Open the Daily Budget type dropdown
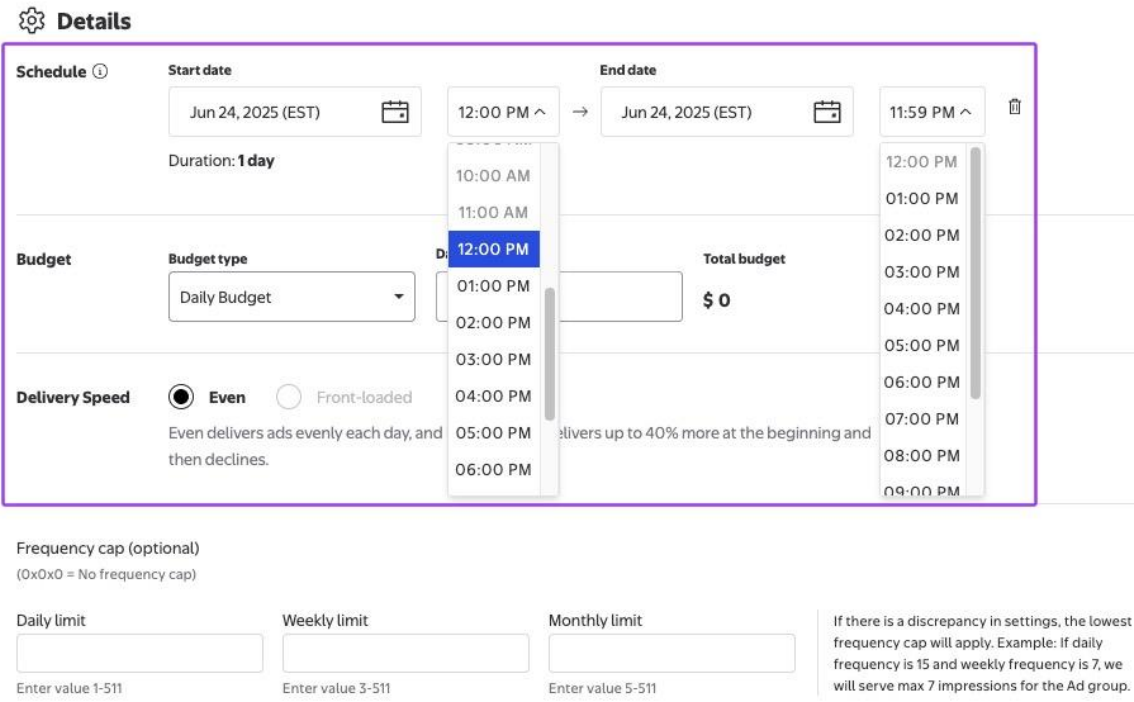The image size is (1134, 702). click(x=291, y=297)
